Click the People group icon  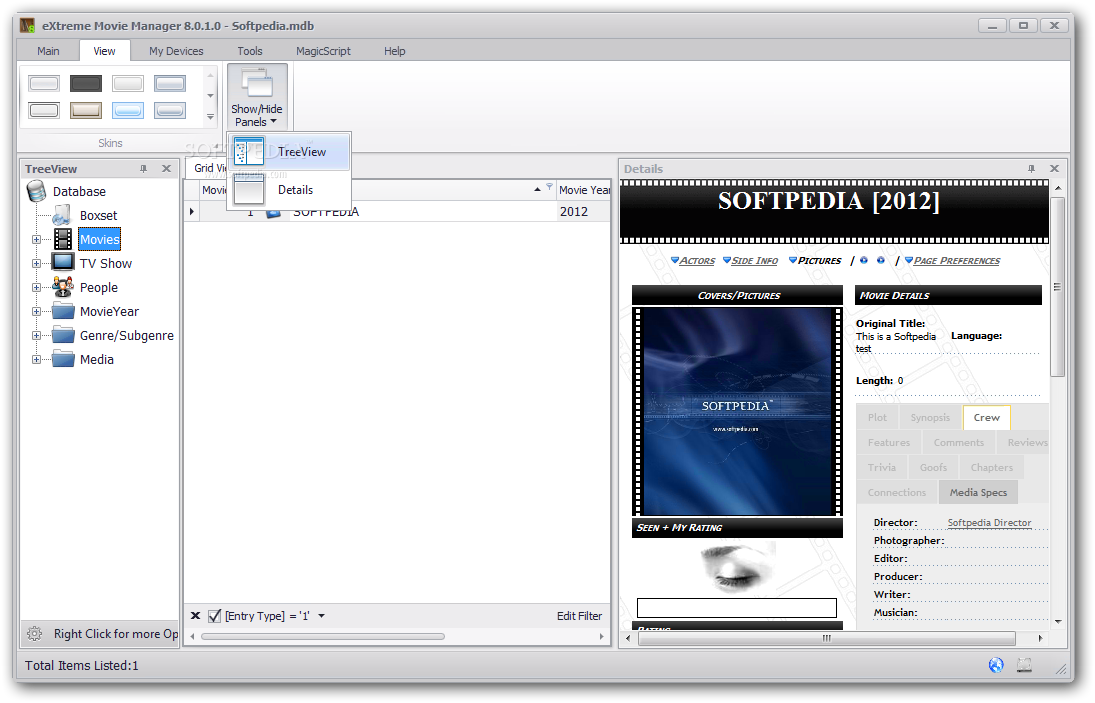[63, 287]
